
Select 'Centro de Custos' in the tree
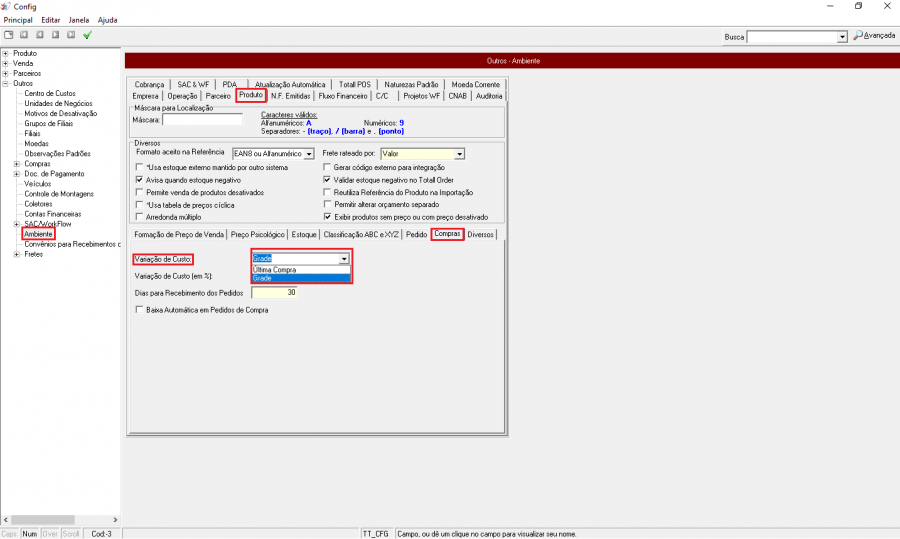52,93
